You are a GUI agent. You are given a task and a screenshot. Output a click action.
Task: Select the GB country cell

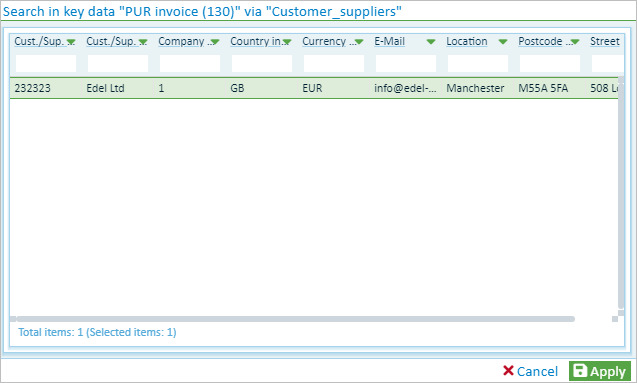pyautogui.click(x=237, y=88)
